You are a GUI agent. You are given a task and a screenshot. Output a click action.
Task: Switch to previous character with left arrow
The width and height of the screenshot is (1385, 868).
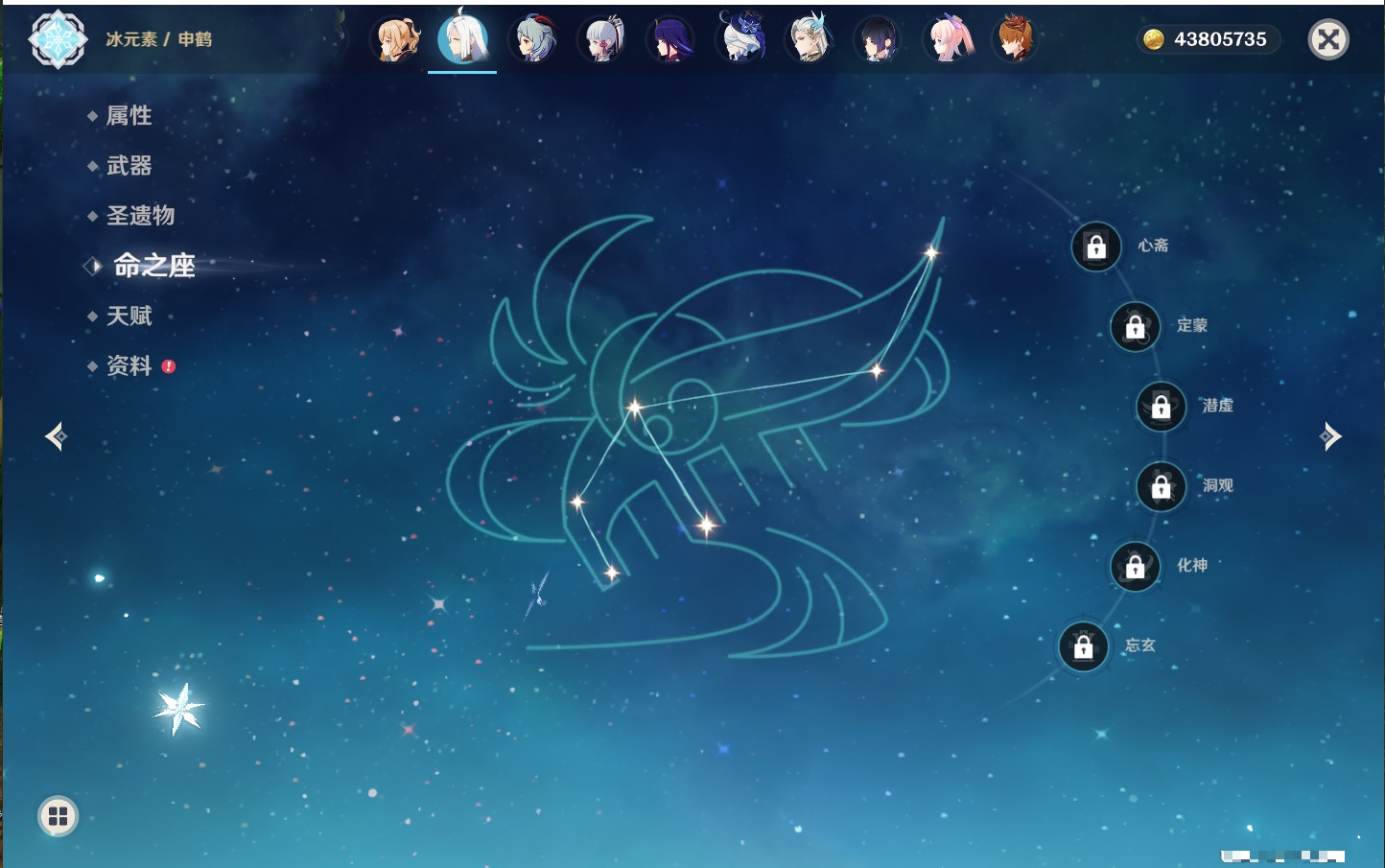pos(56,436)
